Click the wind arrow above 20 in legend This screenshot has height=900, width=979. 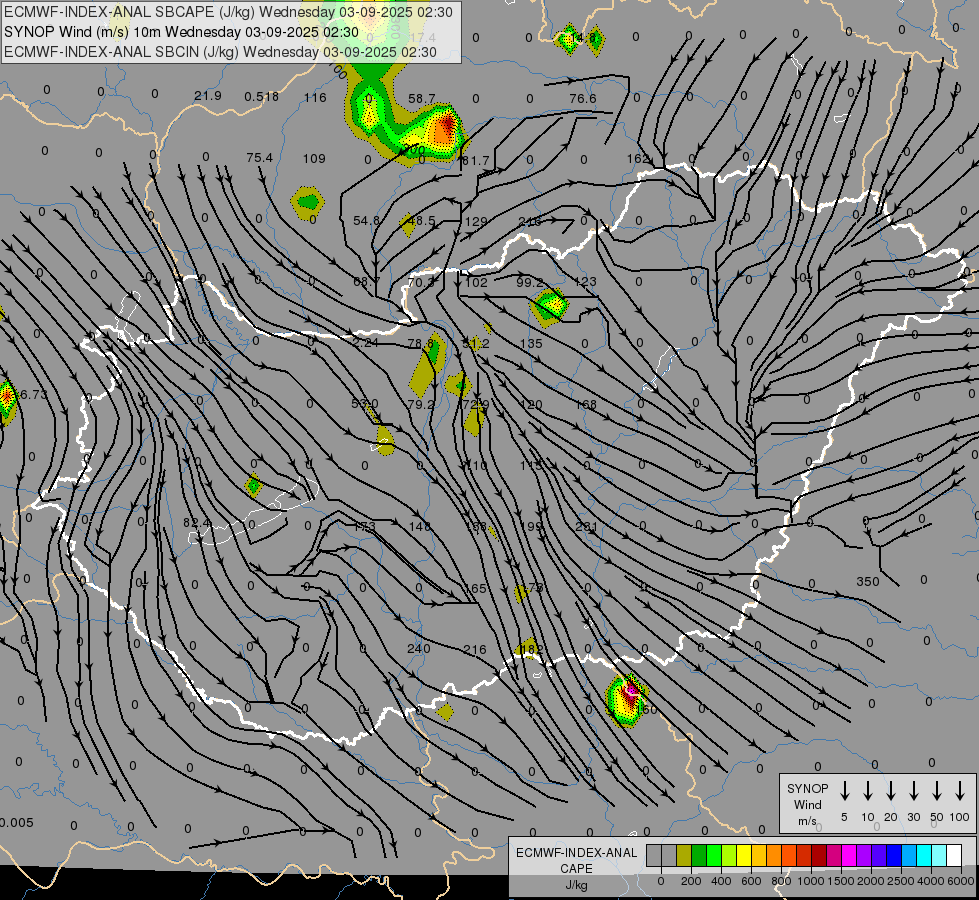tap(891, 791)
